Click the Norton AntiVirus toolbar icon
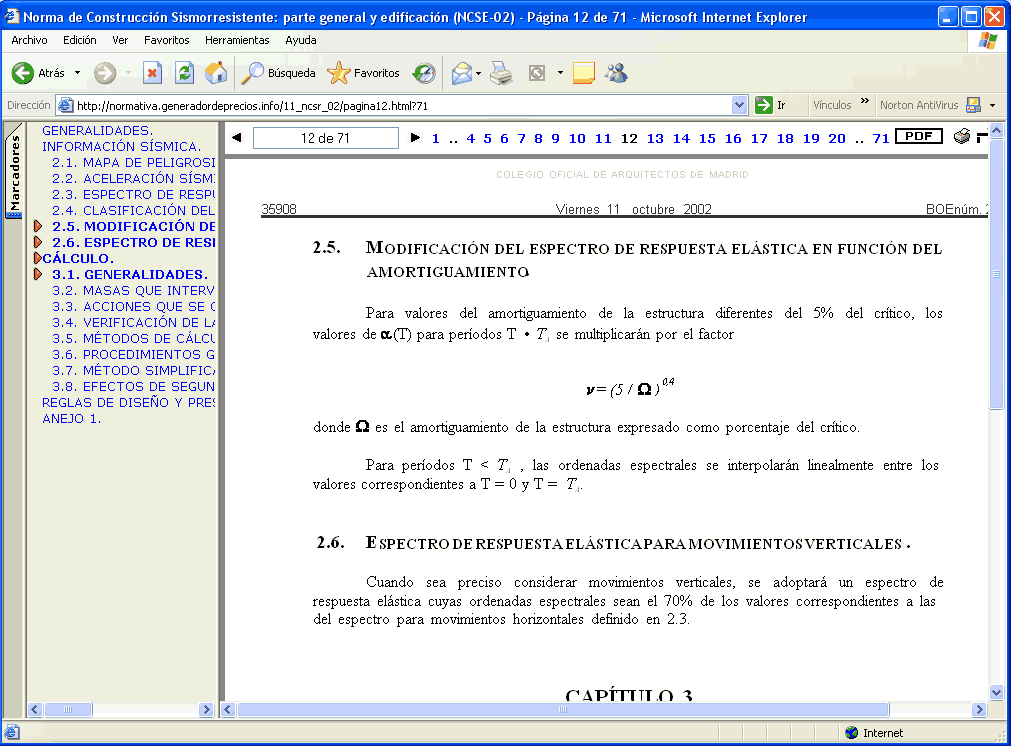Image resolution: width=1011 pixels, height=746 pixels. click(x=974, y=104)
